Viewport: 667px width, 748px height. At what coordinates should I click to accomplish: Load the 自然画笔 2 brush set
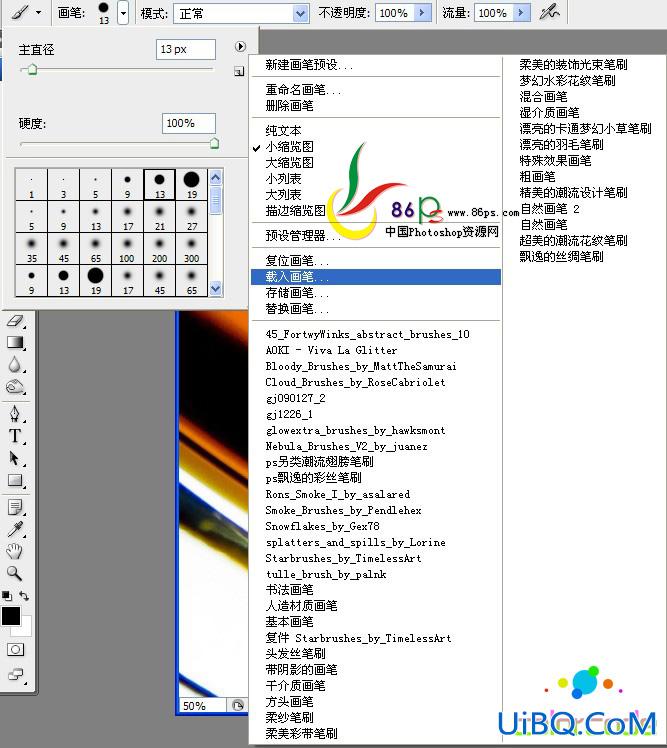(x=550, y=209)
